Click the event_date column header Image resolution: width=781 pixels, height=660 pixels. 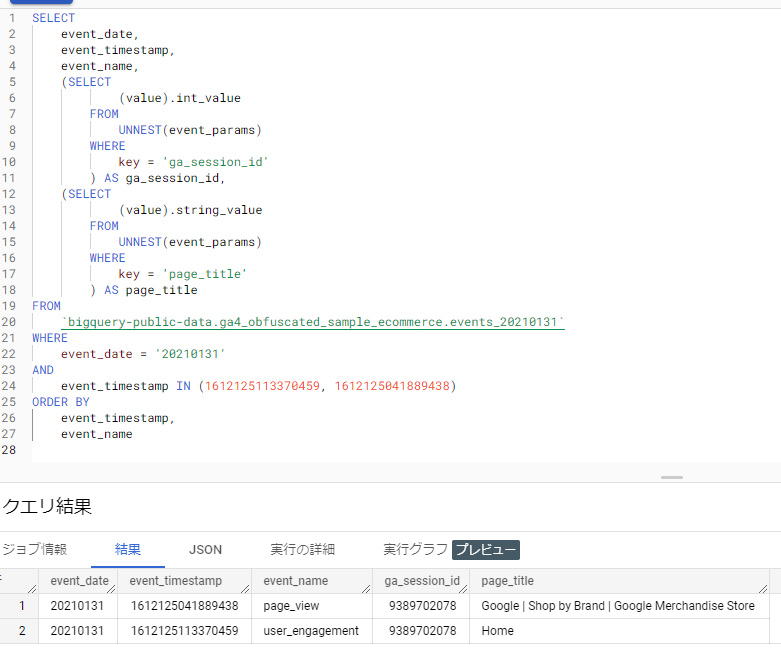click(x=79, y=581)
